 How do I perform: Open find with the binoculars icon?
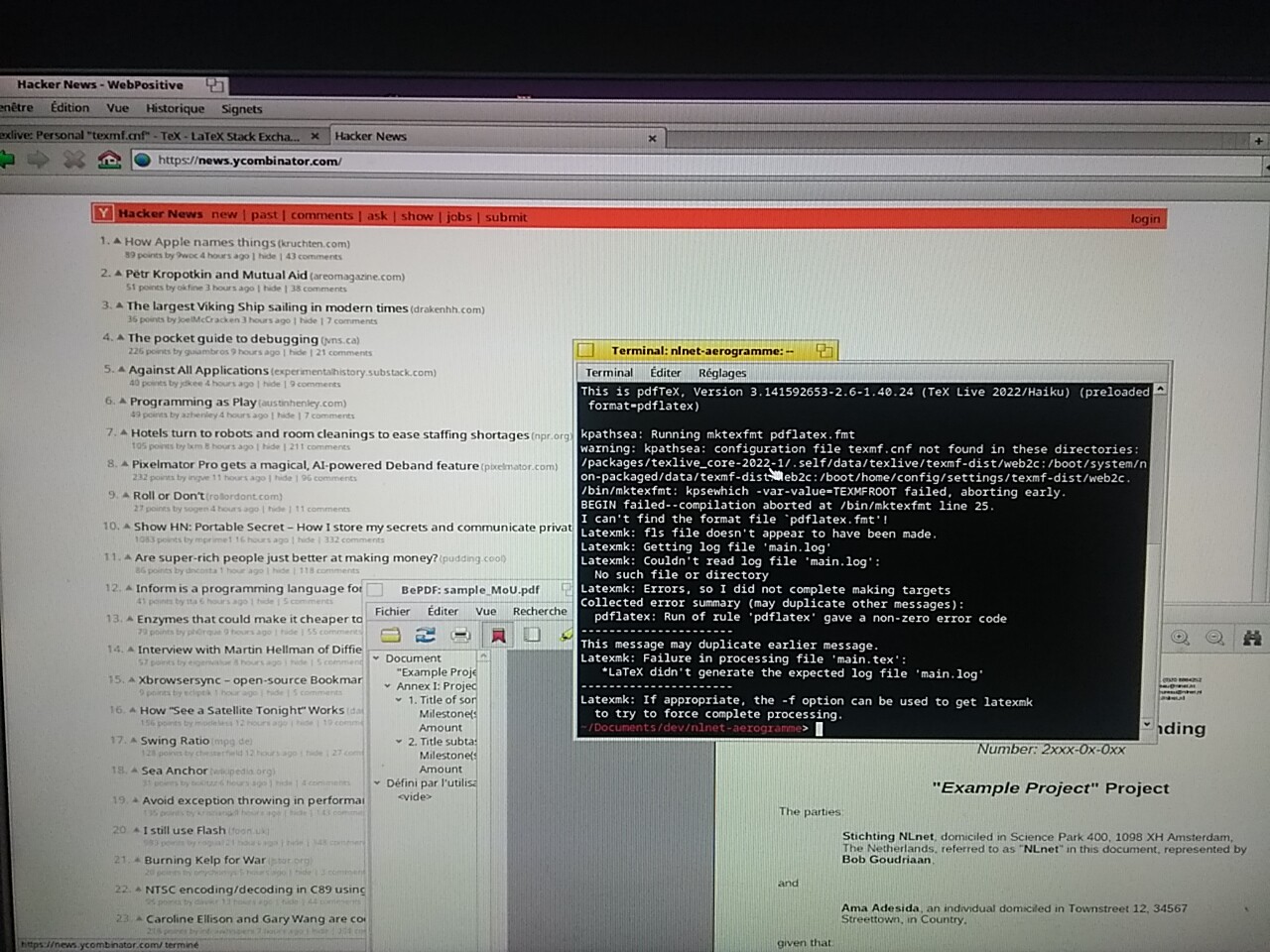pos(1252,638)
